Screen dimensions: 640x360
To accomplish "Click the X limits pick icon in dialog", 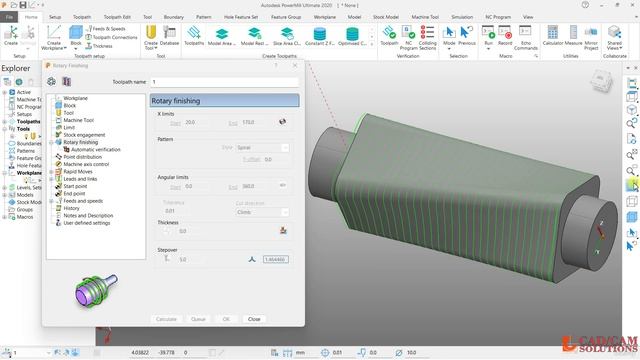I will [x=282, y=122].
